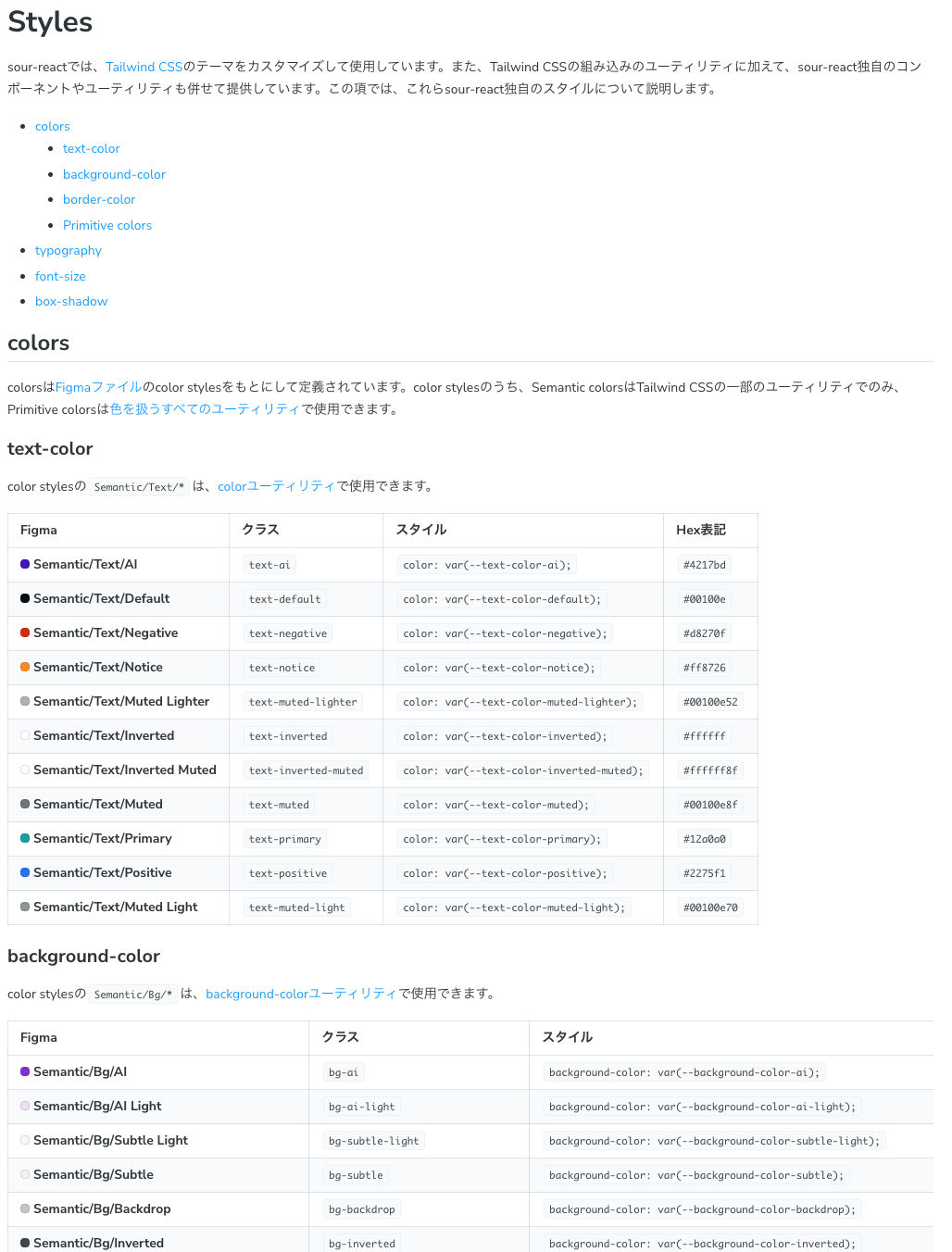This screenshot has width=952, height=1252.
Task: Click the Semantic/Text/Muted Light color dot
Action: 25,907
